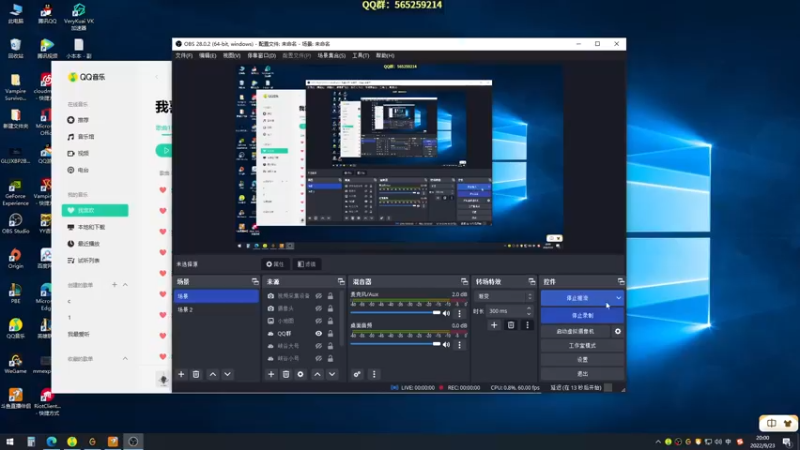This screenshot has height=450, width=800.
Task: Click the 停止录制 button
Action: [582, 316]
